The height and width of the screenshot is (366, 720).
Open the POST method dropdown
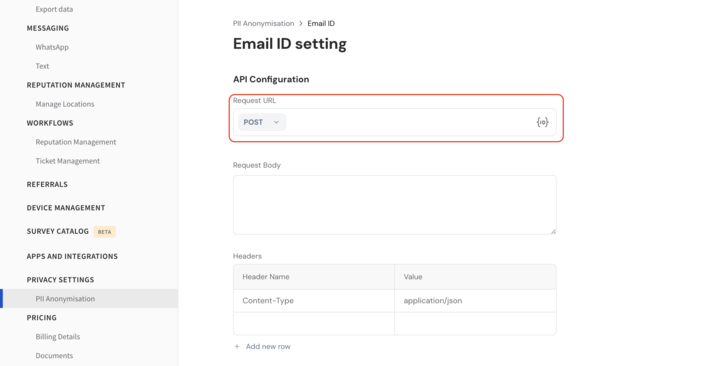point(262,122)
